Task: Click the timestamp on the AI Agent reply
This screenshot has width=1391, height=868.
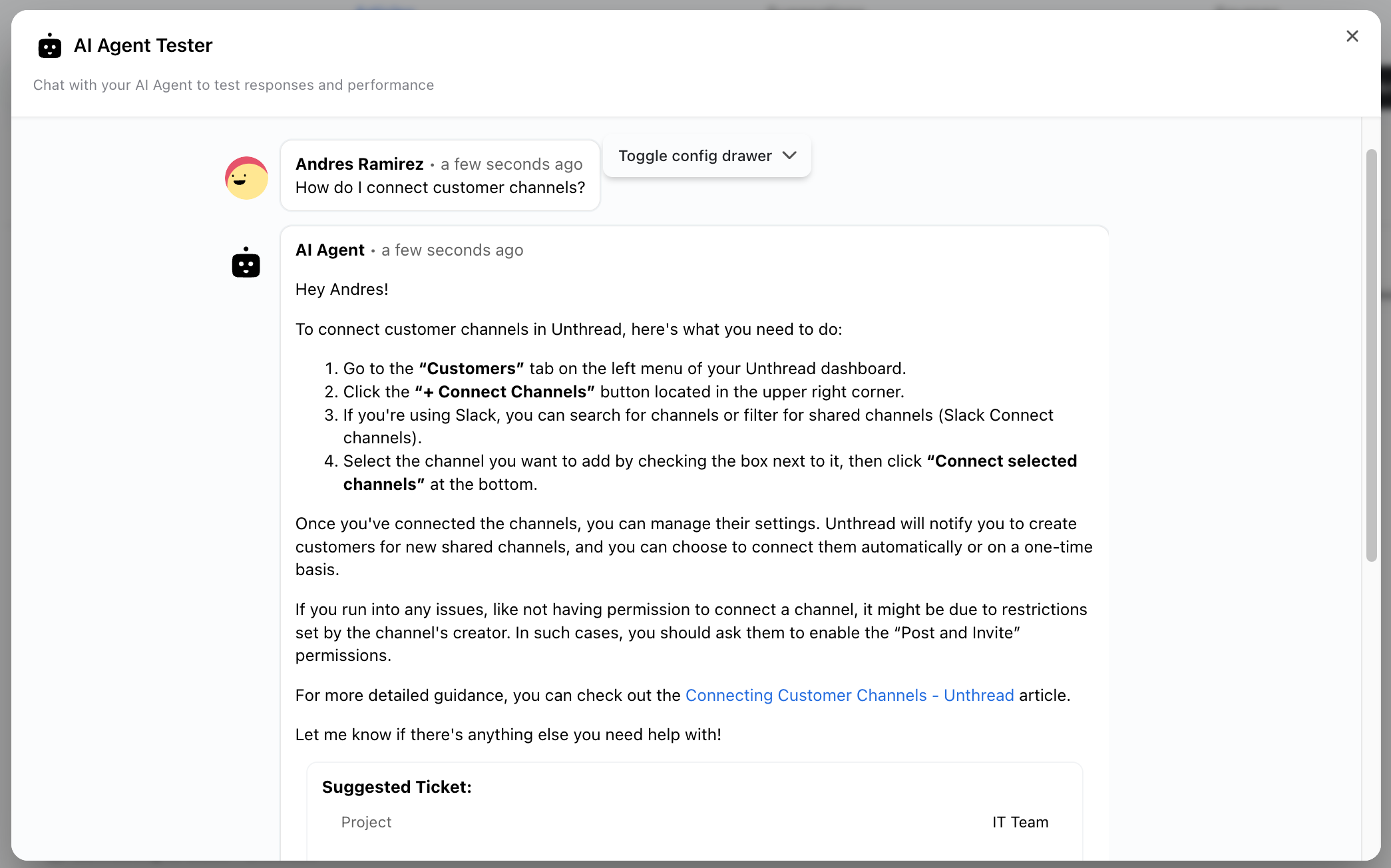Action: pos(452,250)
